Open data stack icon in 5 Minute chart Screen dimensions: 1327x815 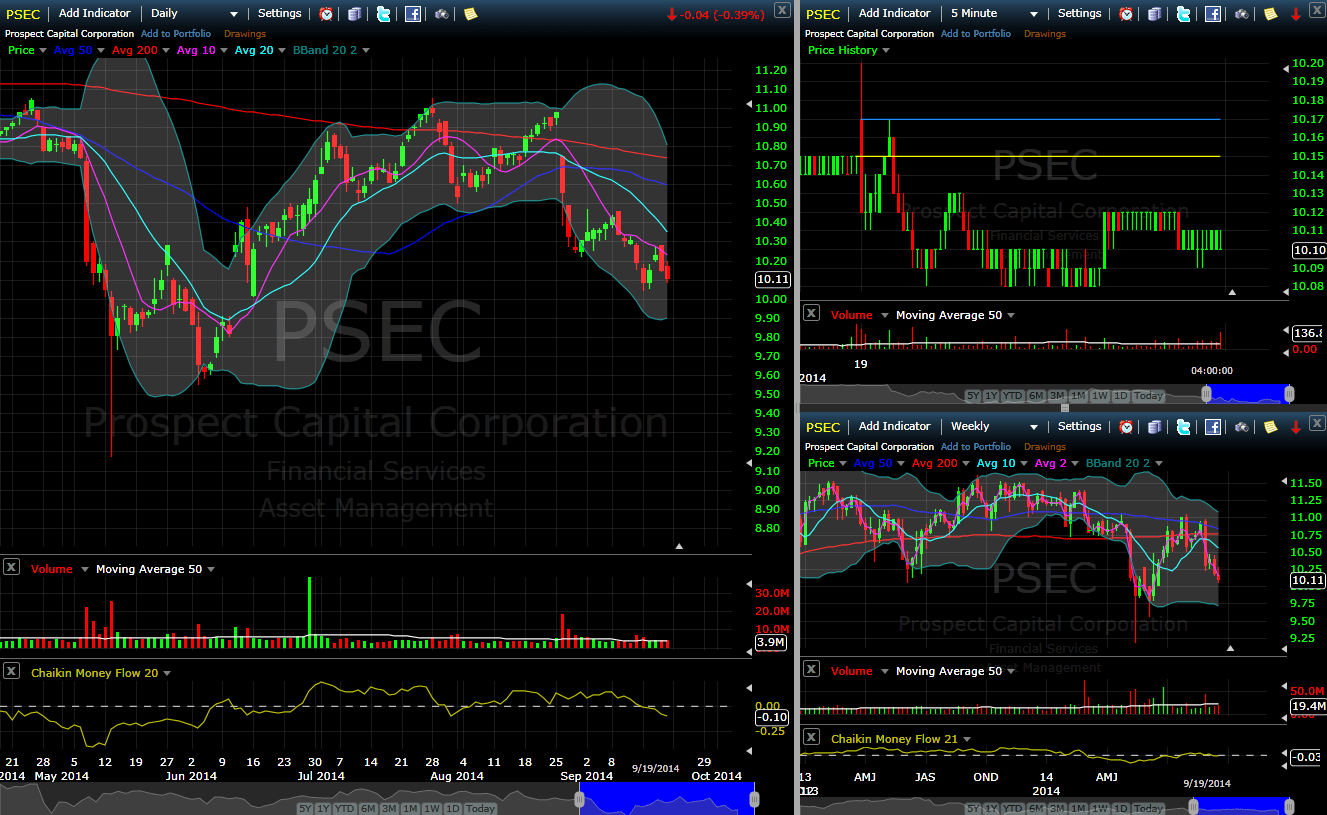click(x=1155, y=14)
